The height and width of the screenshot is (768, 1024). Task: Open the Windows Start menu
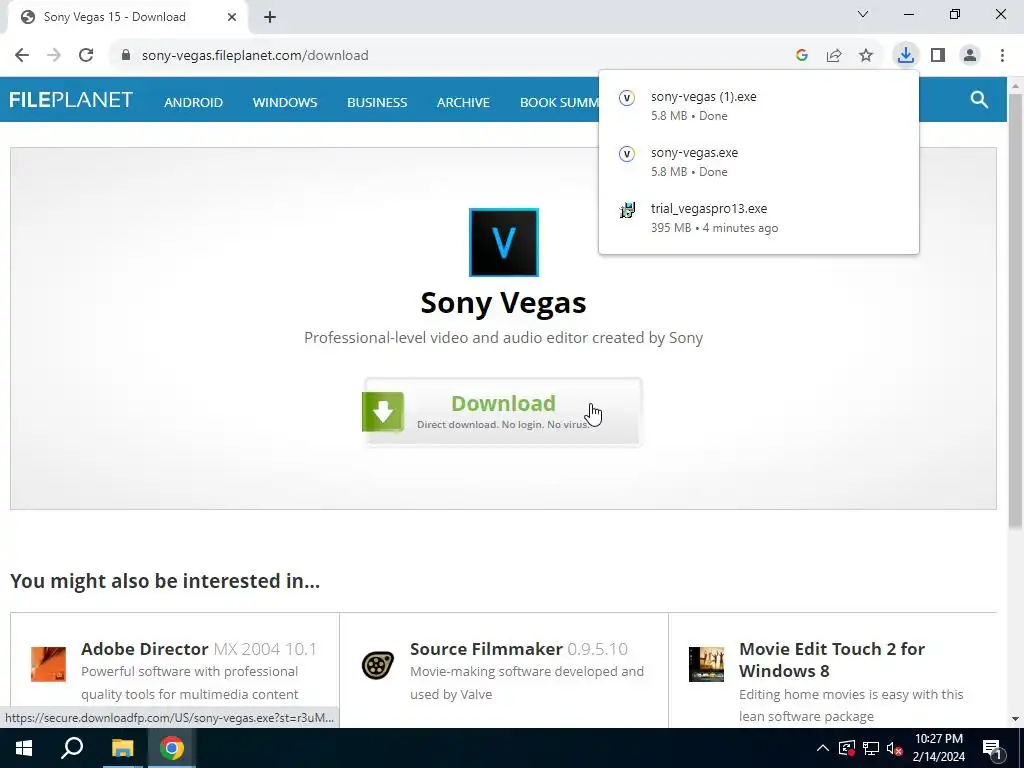24,748
